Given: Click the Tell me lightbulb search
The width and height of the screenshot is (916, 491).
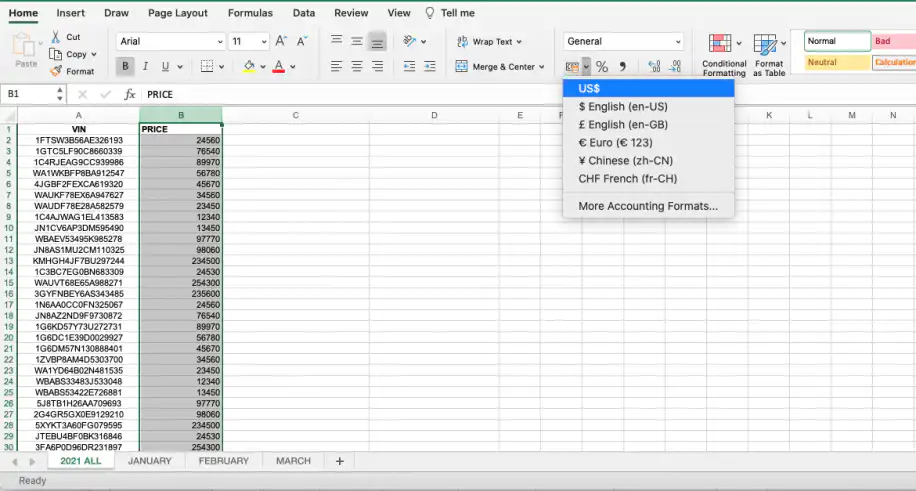Looking at the screenshot, I should tap(450, 13).
